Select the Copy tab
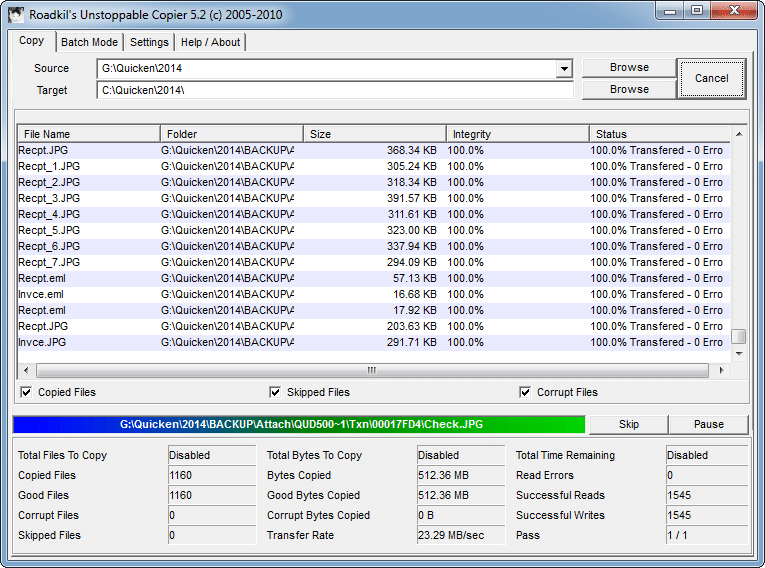Screen dimensions: 765x568 coord(32,41)
